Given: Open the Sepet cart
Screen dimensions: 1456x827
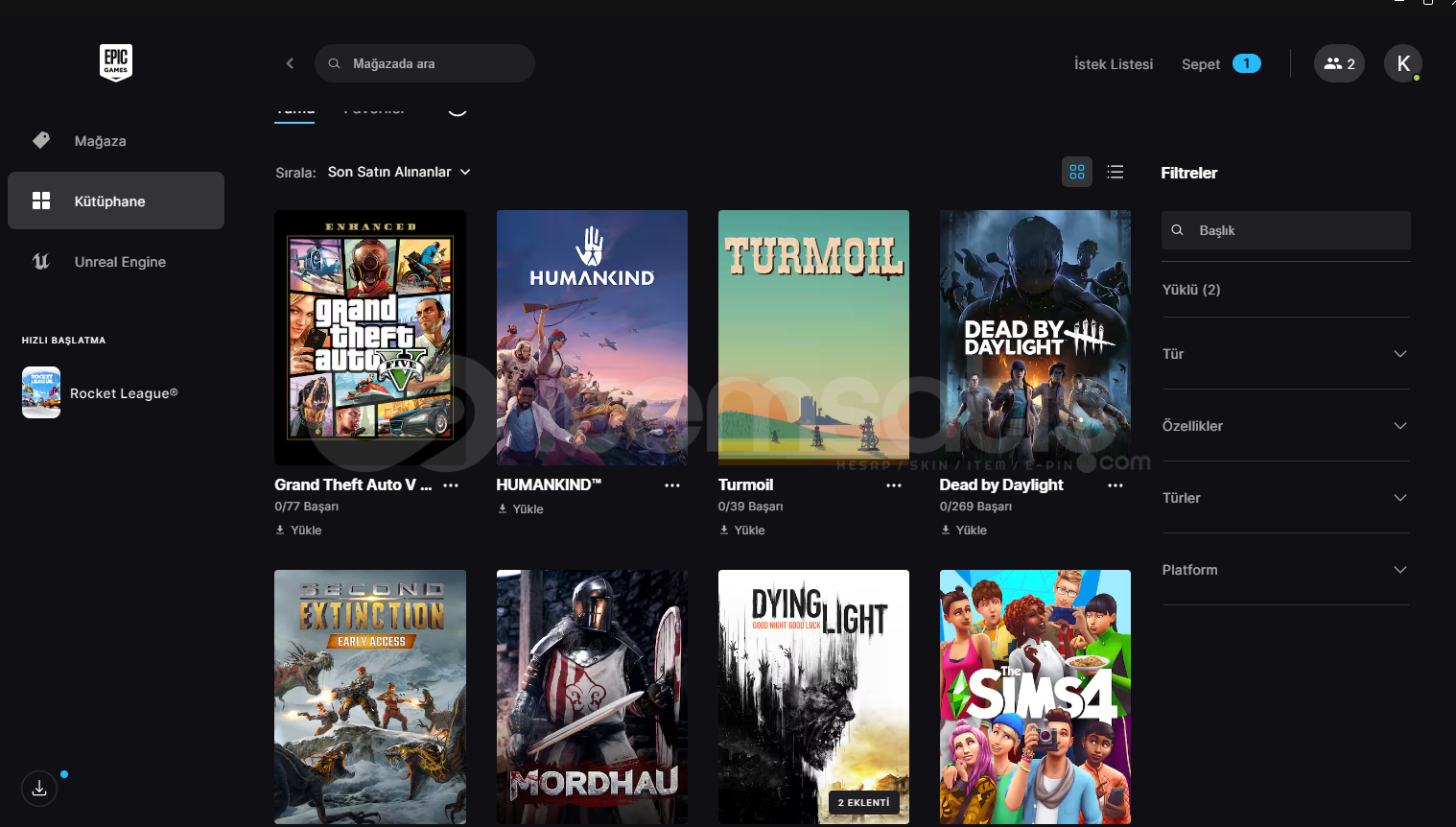Looking at the screenshot, I should (x=1221, y=63).
